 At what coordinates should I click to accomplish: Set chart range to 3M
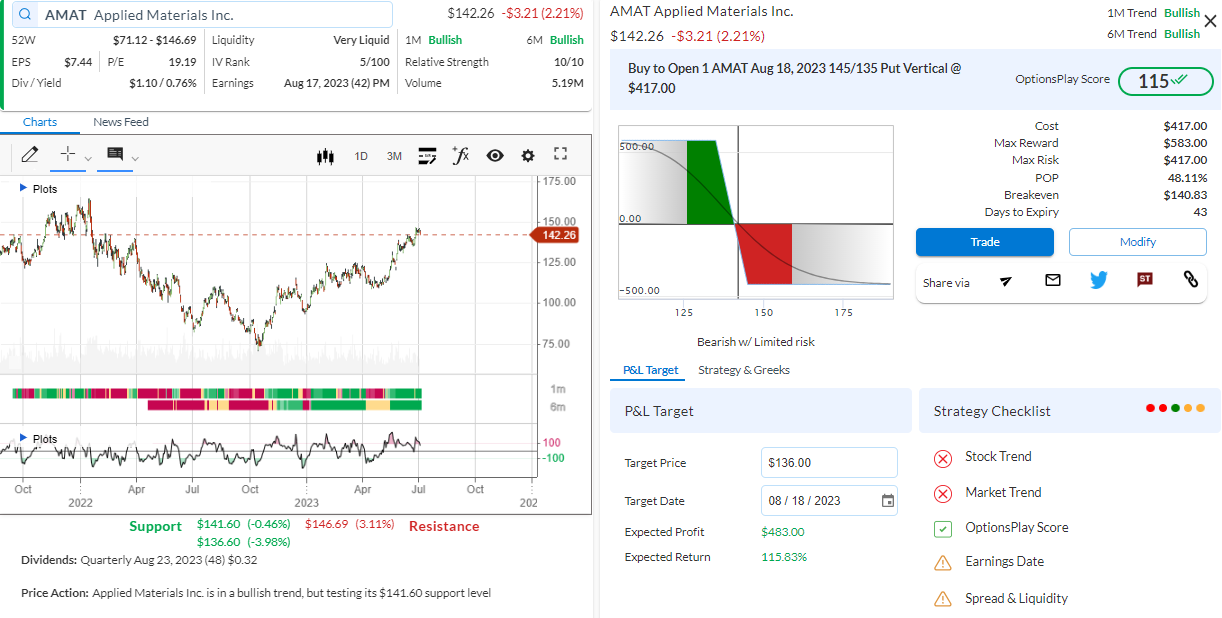pyautogui.click(x=394, y=156)
